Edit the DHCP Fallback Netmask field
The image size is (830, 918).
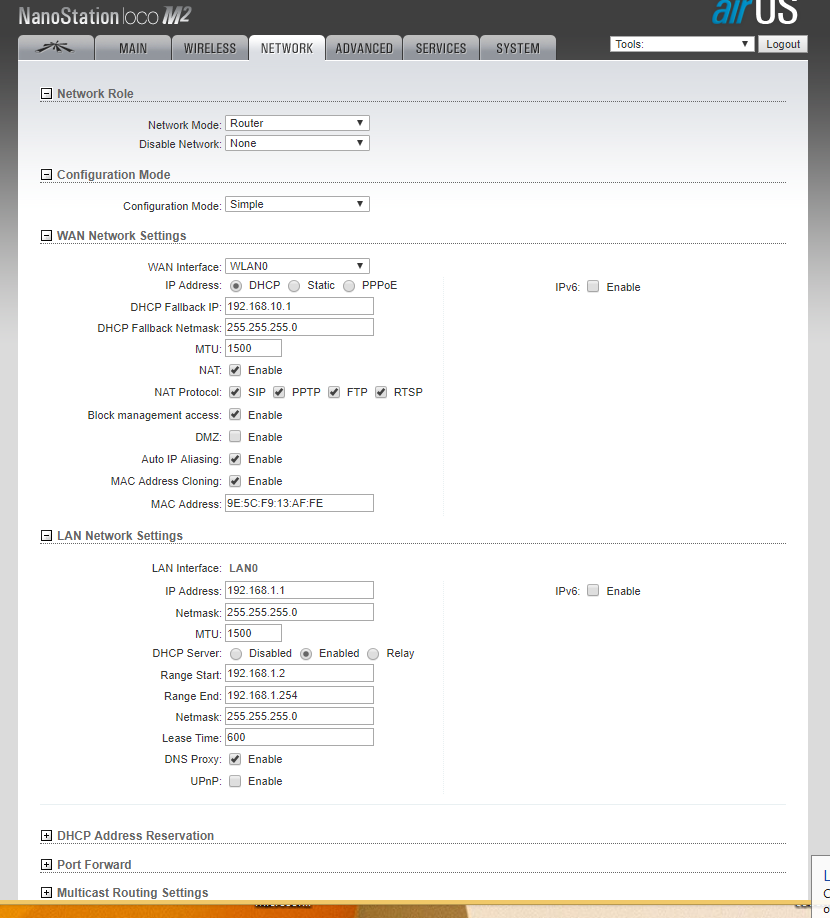click(x=299, y=327)
